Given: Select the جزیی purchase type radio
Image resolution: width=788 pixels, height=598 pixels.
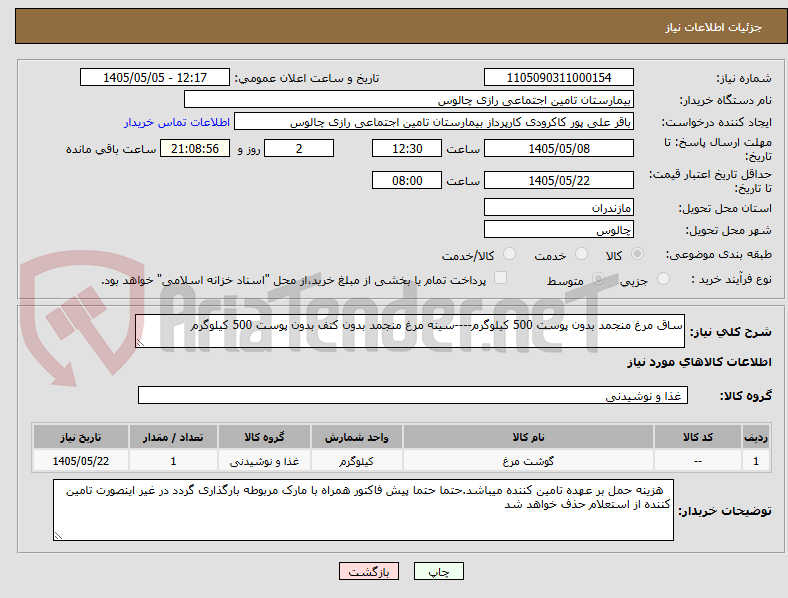Looking at the screenshot, I should (x=663, y=279).
